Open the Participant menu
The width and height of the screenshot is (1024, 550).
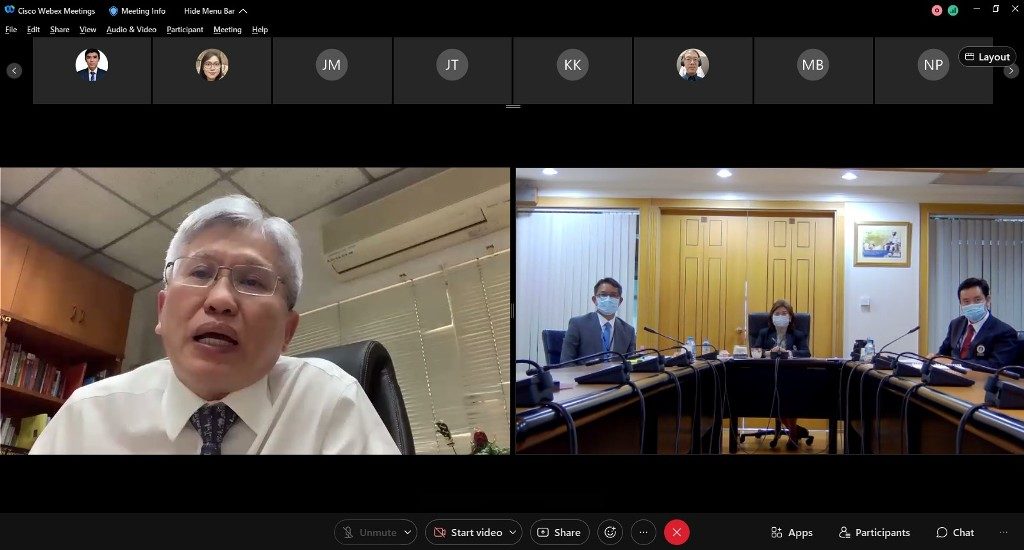(185, 30)
